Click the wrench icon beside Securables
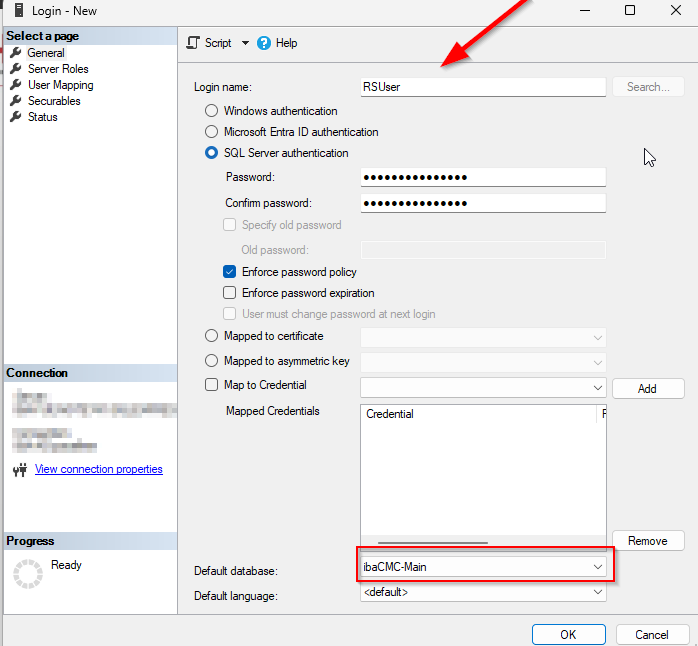 (16, 101)
